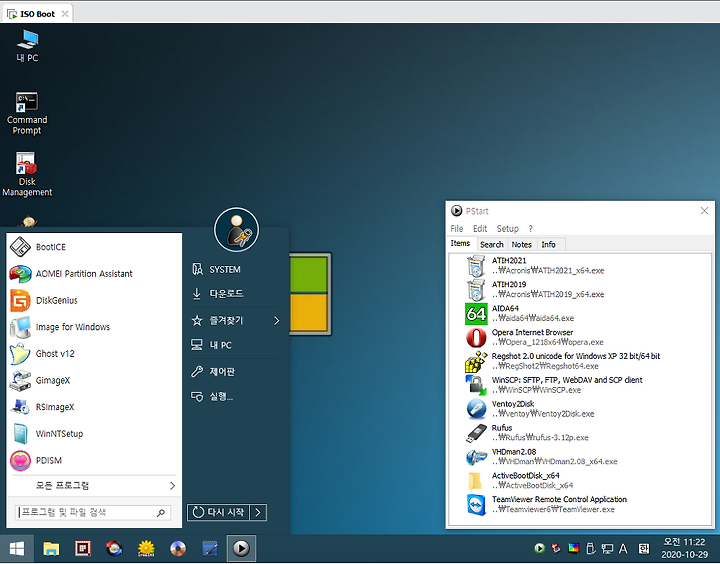The height and width of the screenshot is (564, 720).
Task: Click the red square taskbar icon
Action: (x=83, y=548)
